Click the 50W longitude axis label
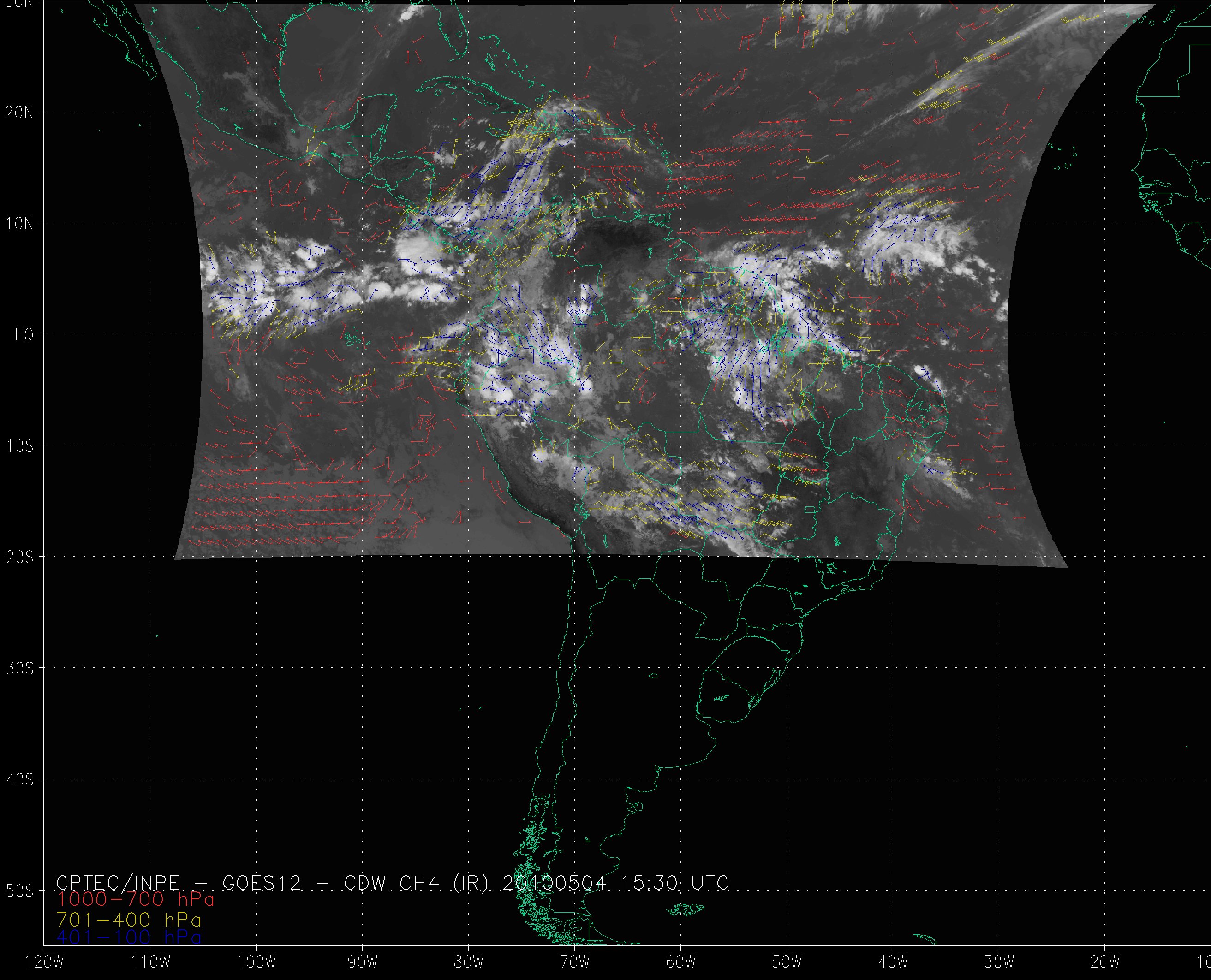 [787, 962]
